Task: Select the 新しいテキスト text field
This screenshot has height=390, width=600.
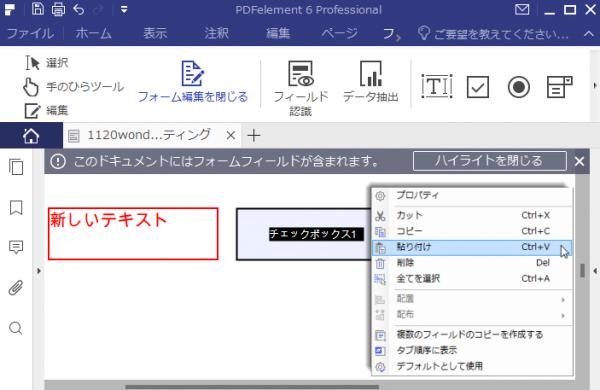Action: (x=133, y=234)
